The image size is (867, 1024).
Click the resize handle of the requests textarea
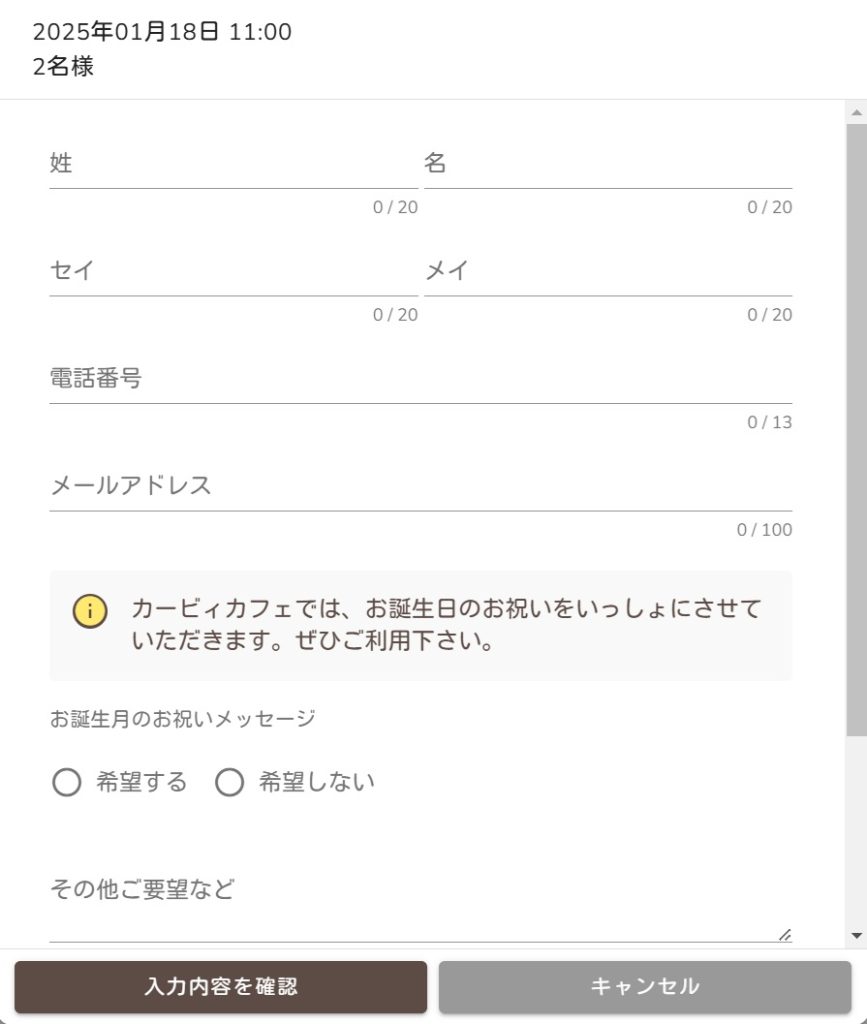(x=784, y=935)
